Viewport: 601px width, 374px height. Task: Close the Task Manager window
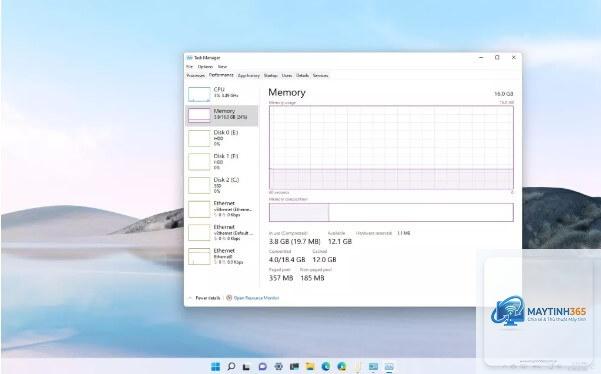[514, 57]
